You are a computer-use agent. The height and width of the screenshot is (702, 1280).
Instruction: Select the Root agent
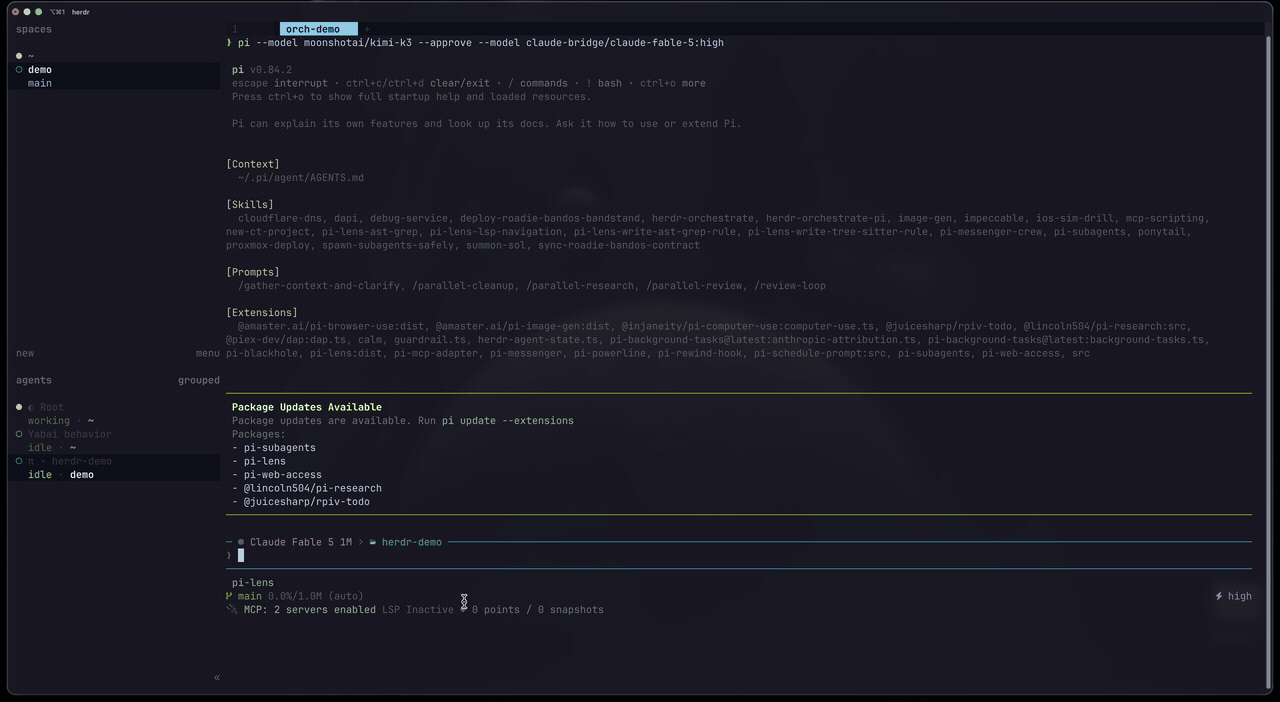coord(51,407)
